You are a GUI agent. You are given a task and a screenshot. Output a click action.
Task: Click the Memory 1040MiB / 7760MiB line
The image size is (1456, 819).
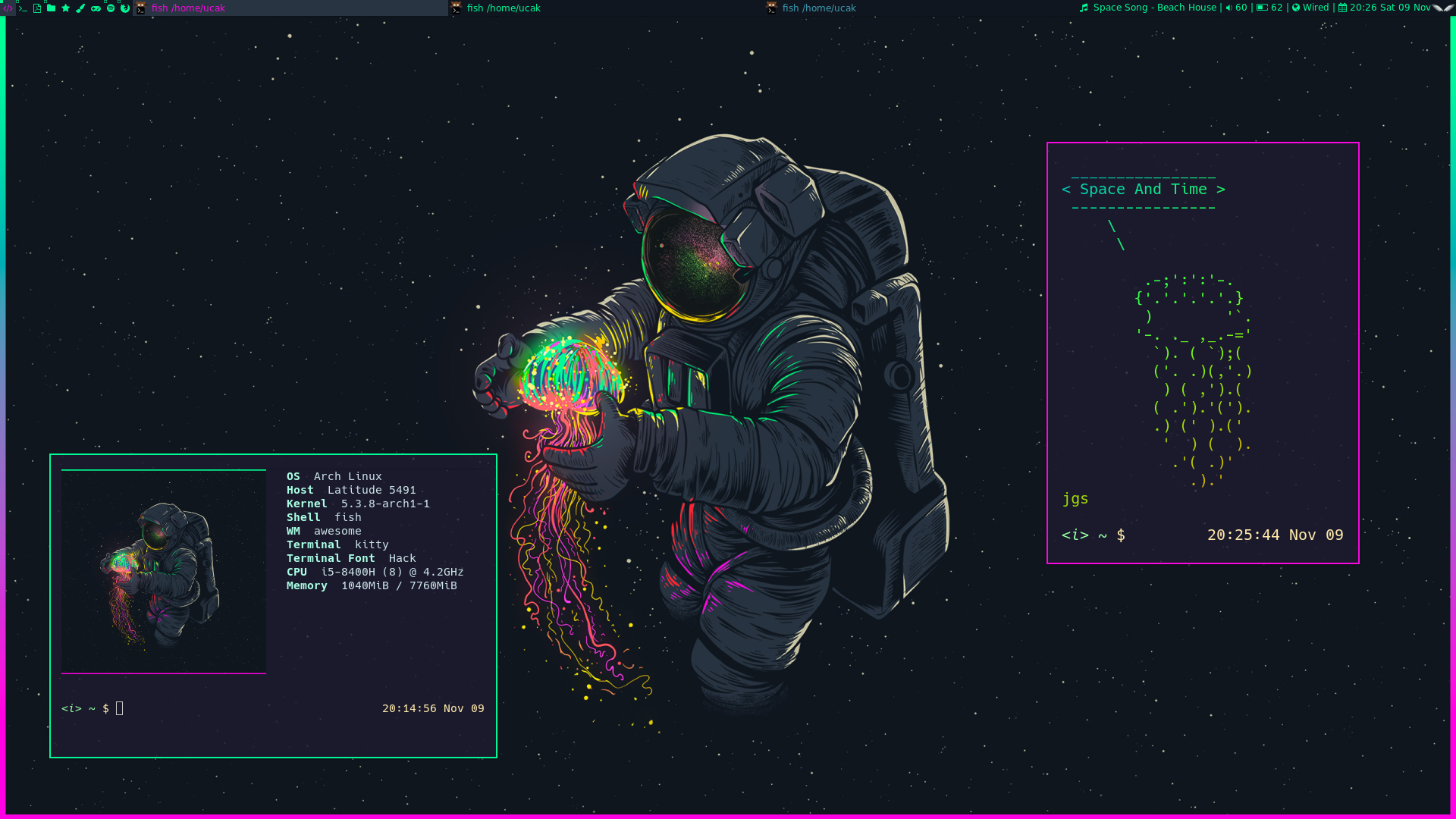coord(372,585)
